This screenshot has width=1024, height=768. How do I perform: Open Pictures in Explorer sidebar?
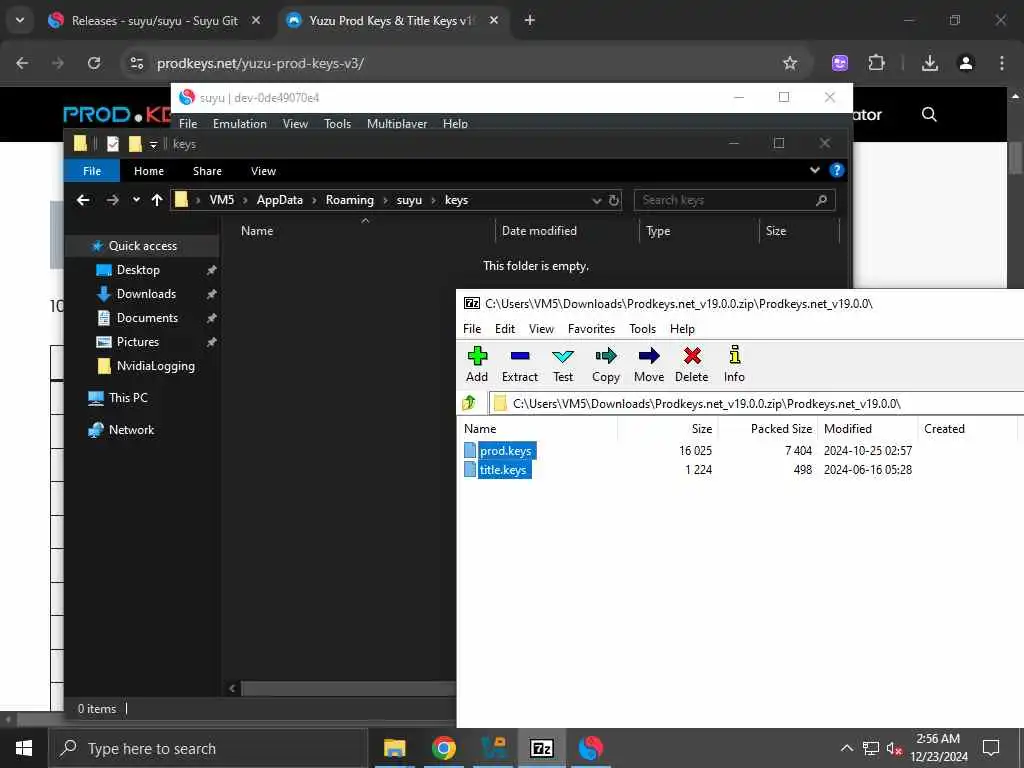coord(137,342)
